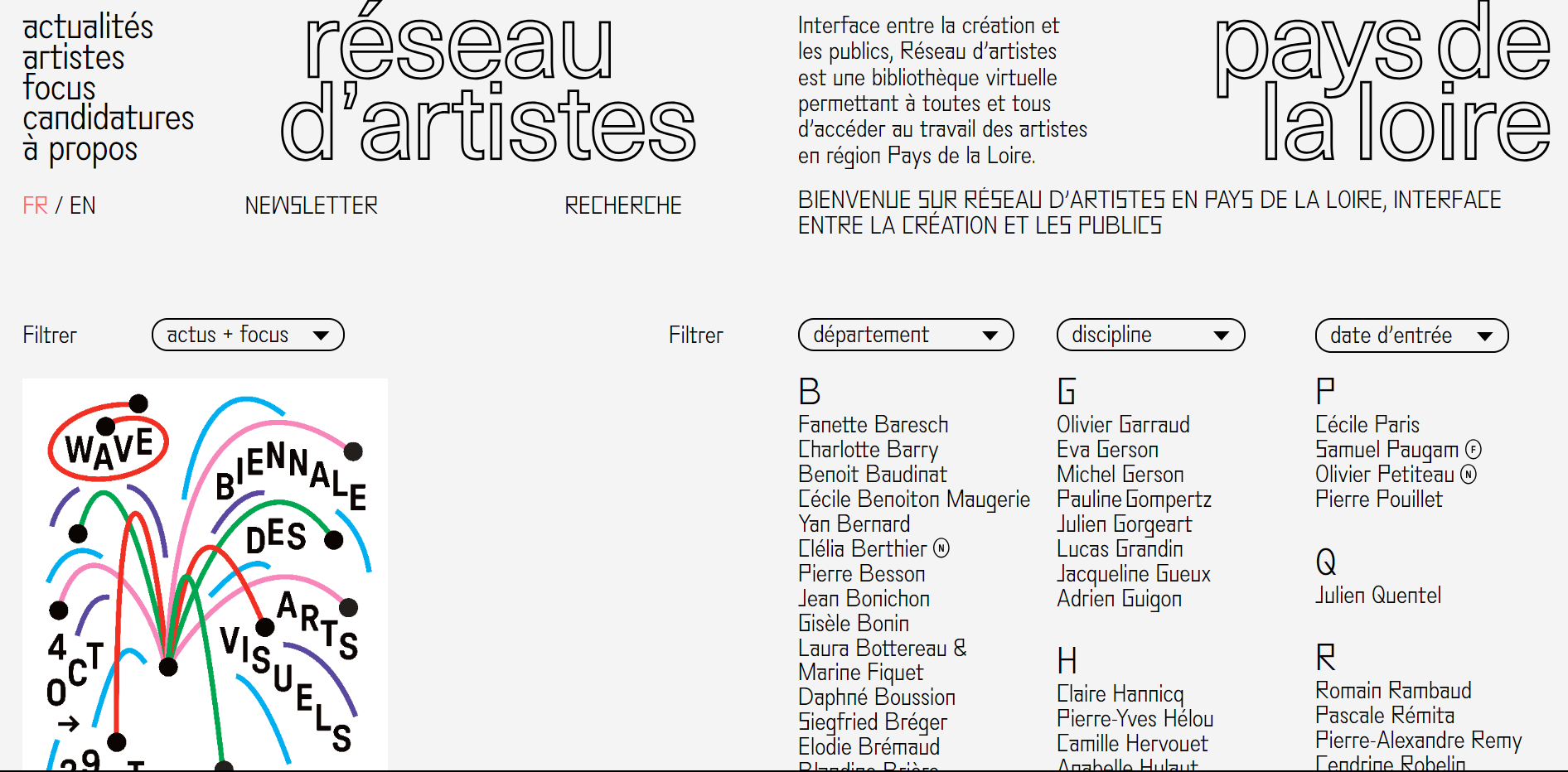Open the actus + focus filter dropdown
Screen dimensions: 1568x772
click(248, 335)
